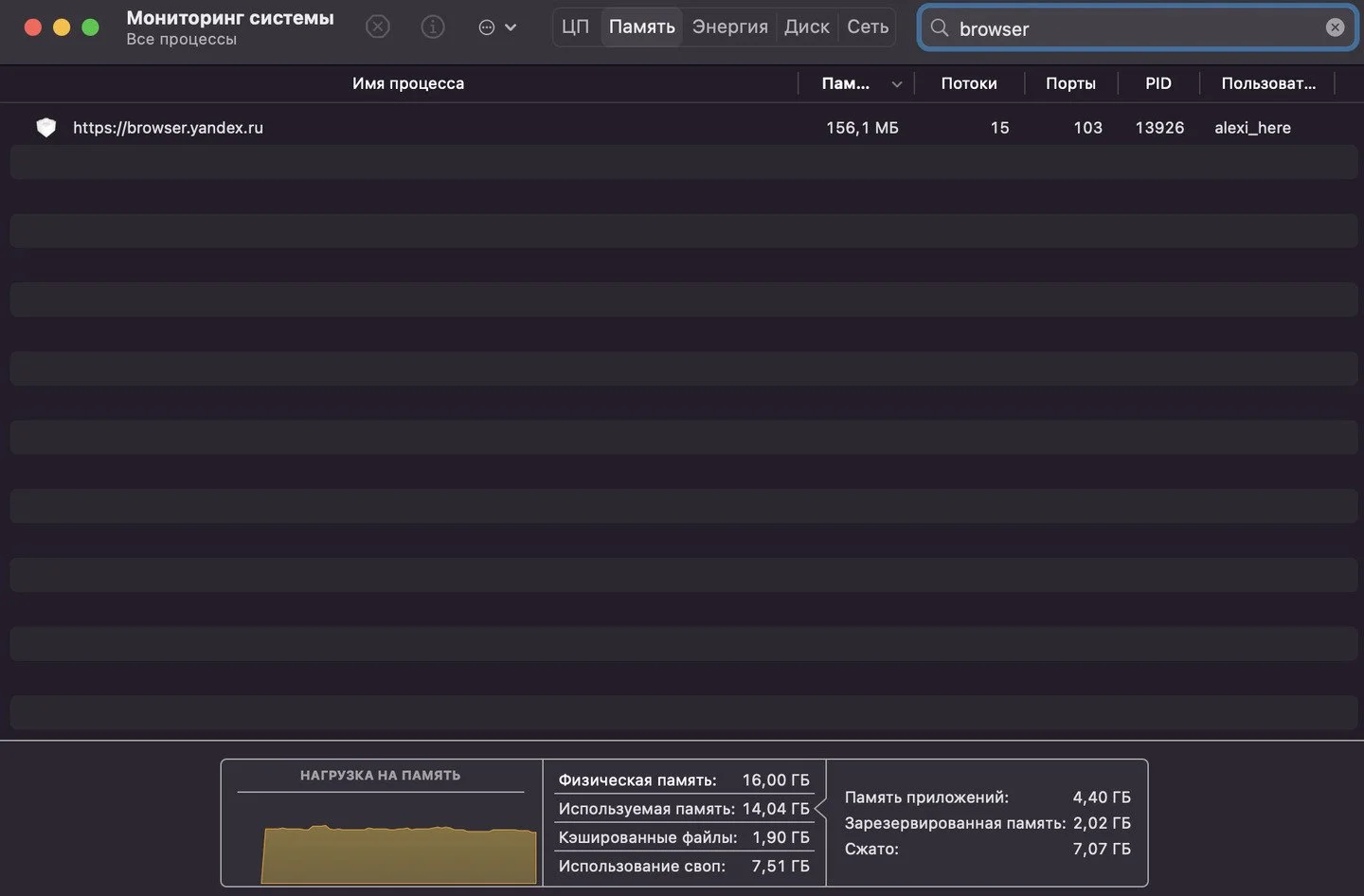Switch to the Сеть tab

coord(868,27)
